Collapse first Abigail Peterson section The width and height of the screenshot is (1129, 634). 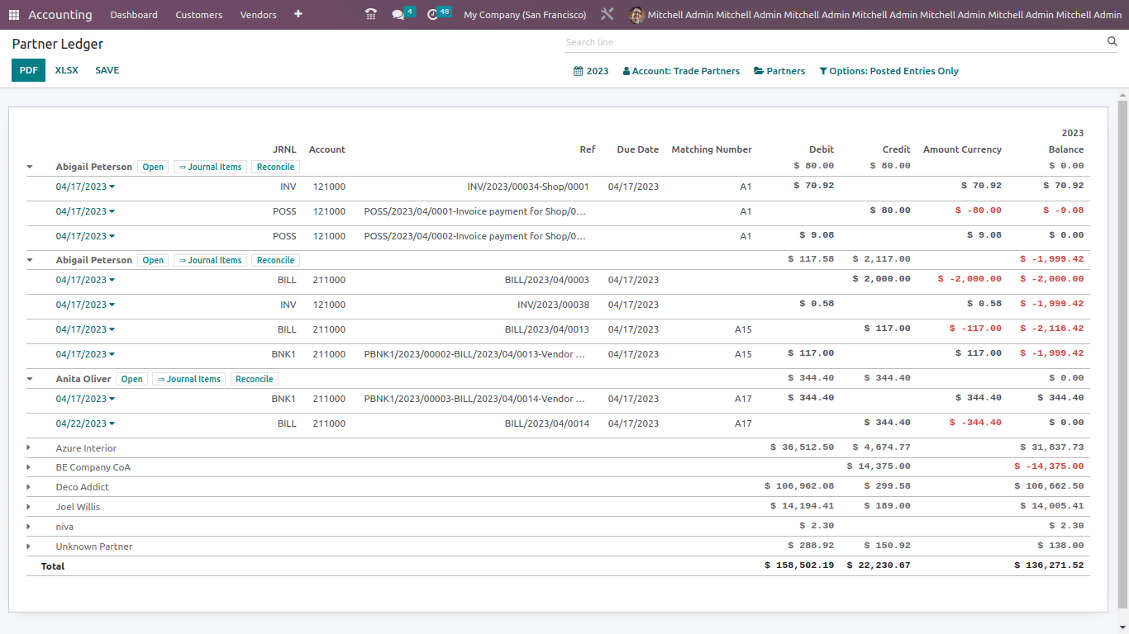[30, 167]
